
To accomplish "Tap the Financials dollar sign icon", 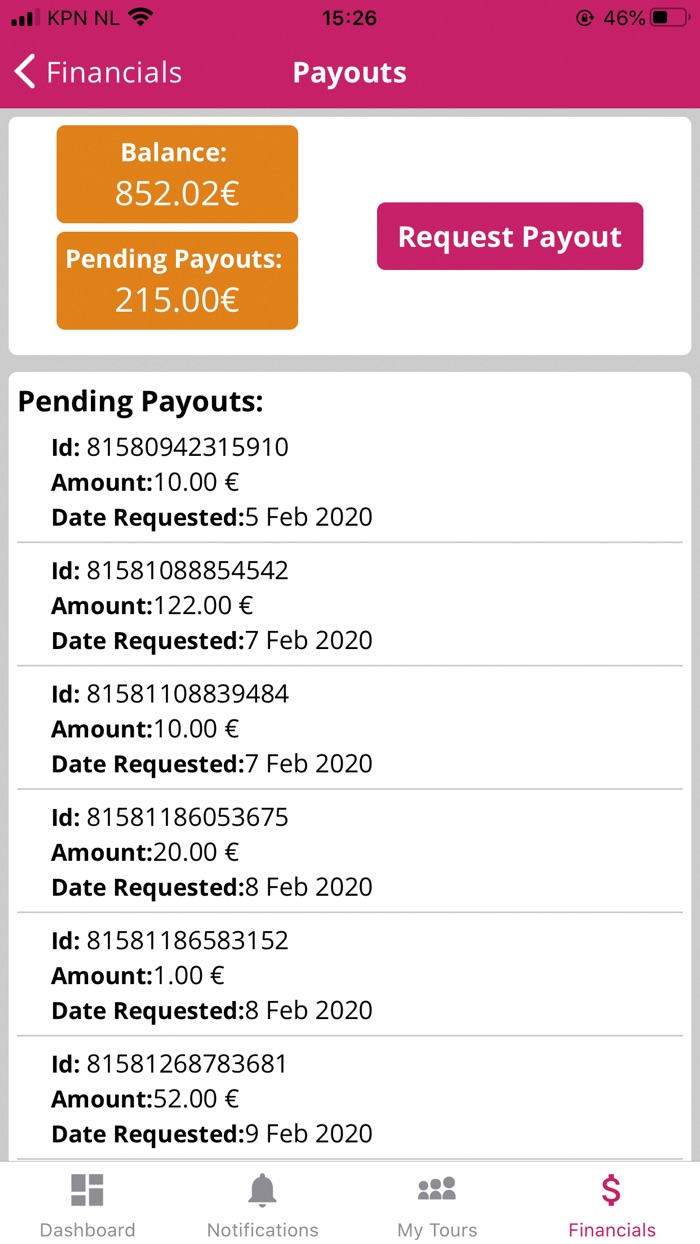I will [611, 1190].
